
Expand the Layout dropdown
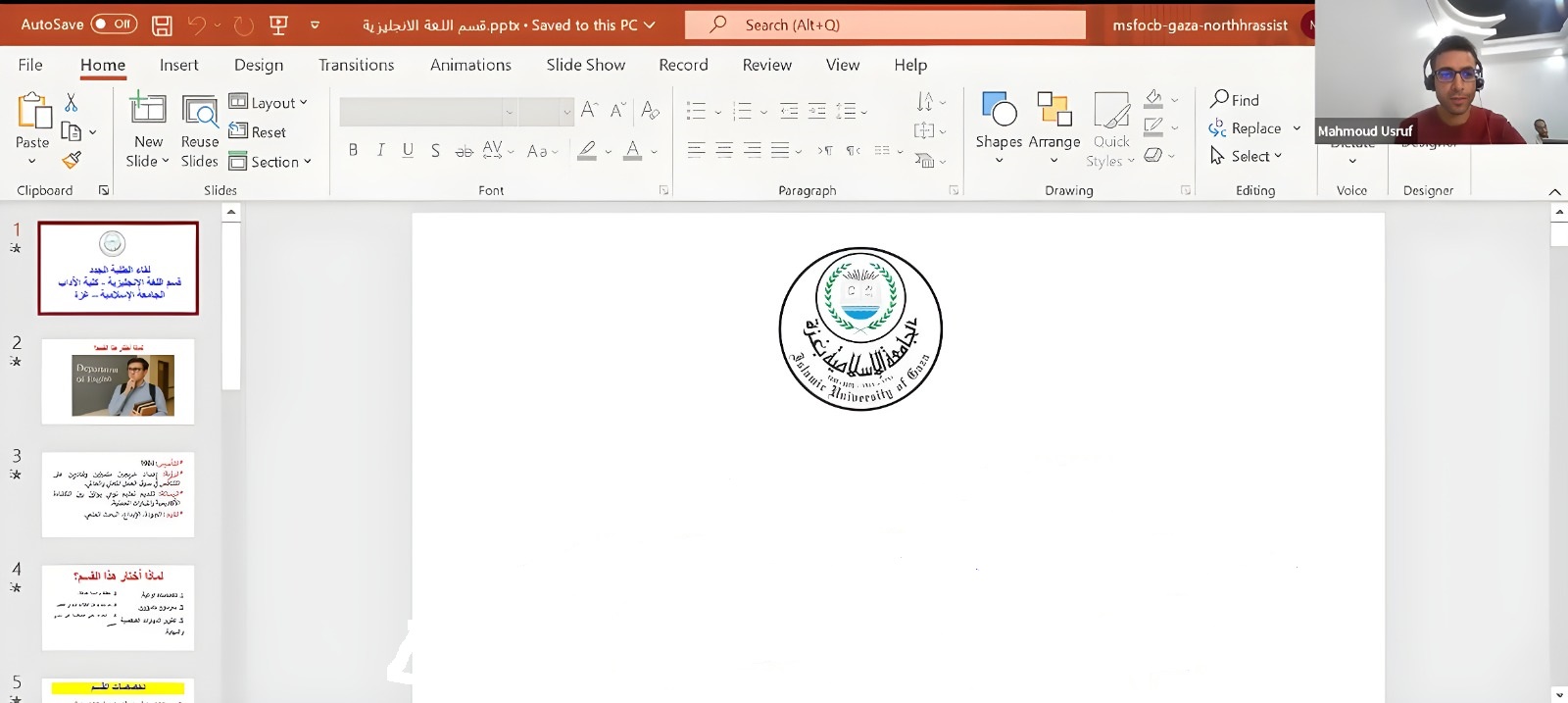point(269,102)
